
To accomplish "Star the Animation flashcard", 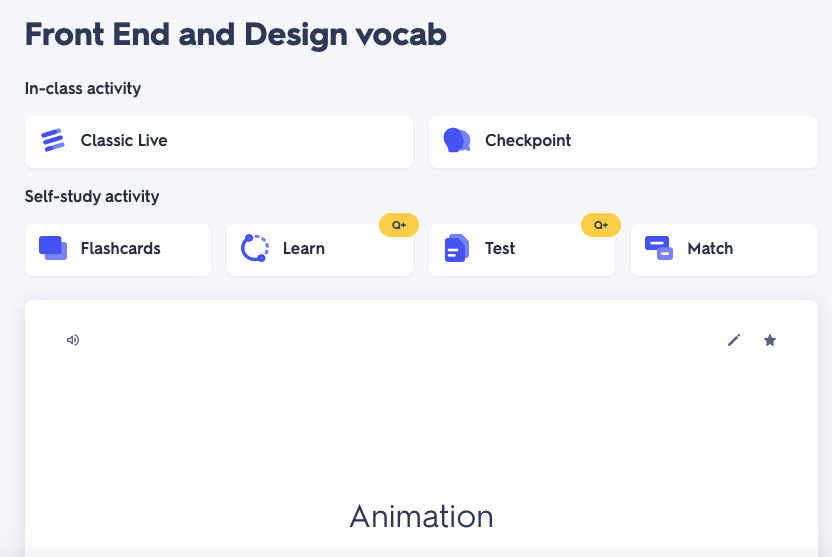I will click(x=770, y=340).
